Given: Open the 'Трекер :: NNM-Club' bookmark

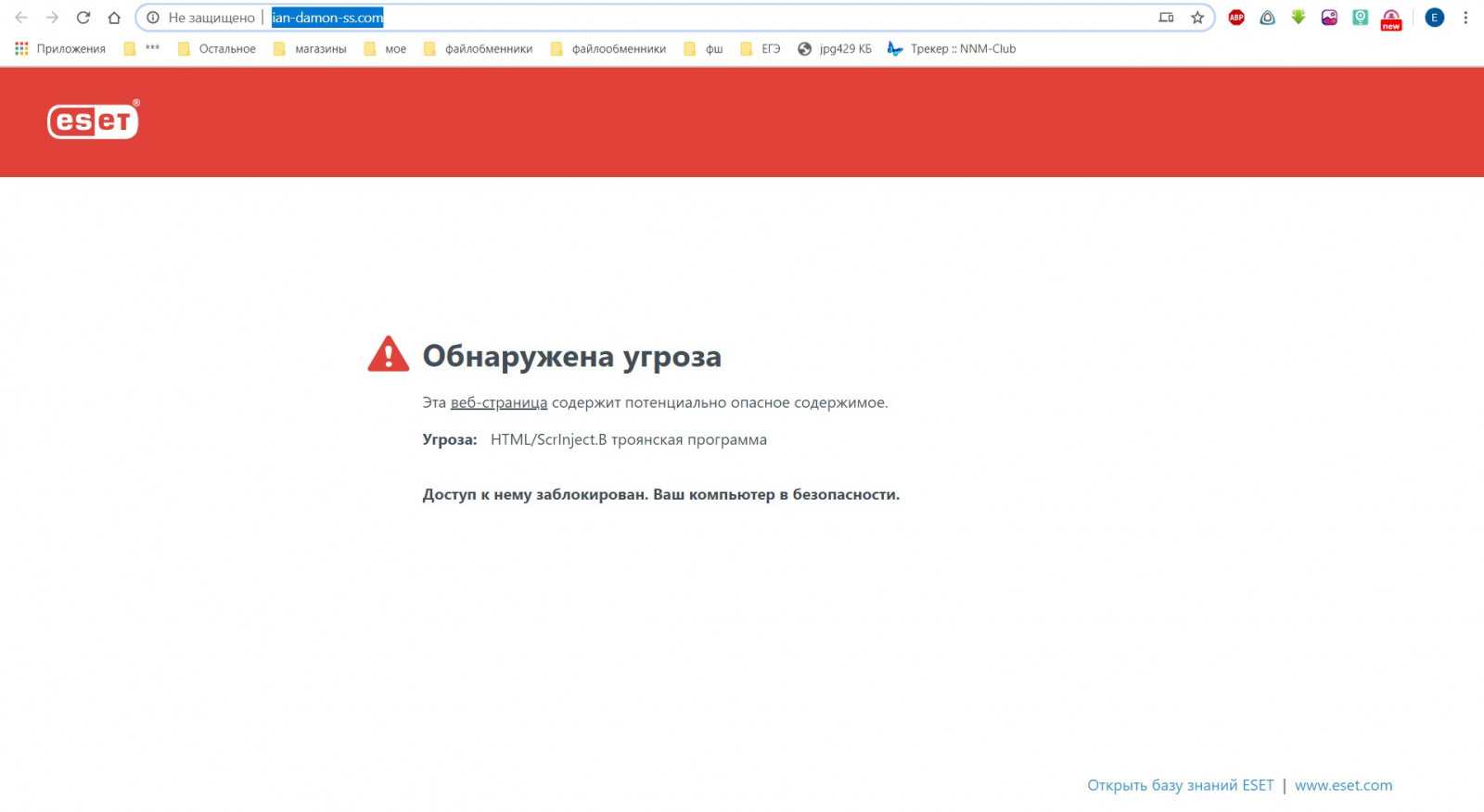Looking at the screenshot, I should [952, 49].
